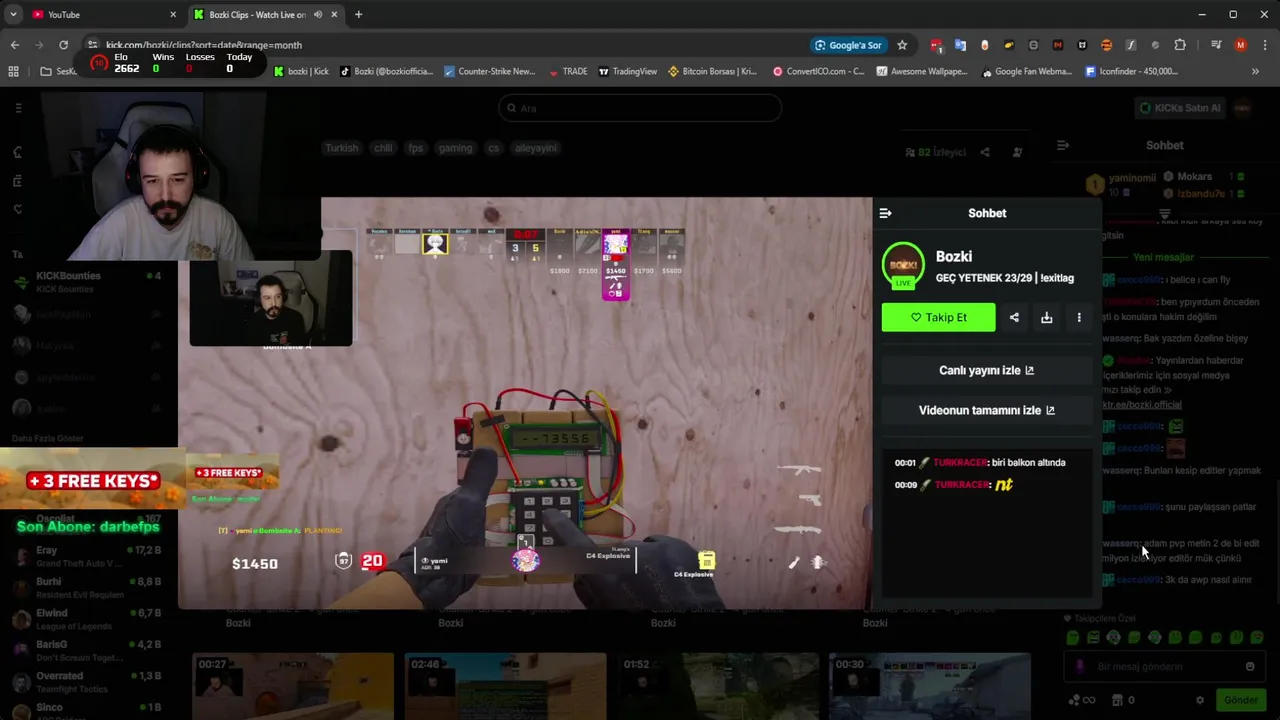Open the TRADE bookmark folder
This screenshot has width=1280, height=720.
[567, 71]
